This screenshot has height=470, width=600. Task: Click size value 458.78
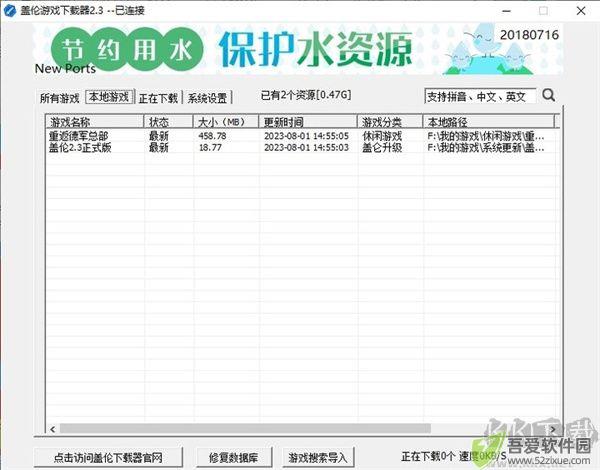212,136
